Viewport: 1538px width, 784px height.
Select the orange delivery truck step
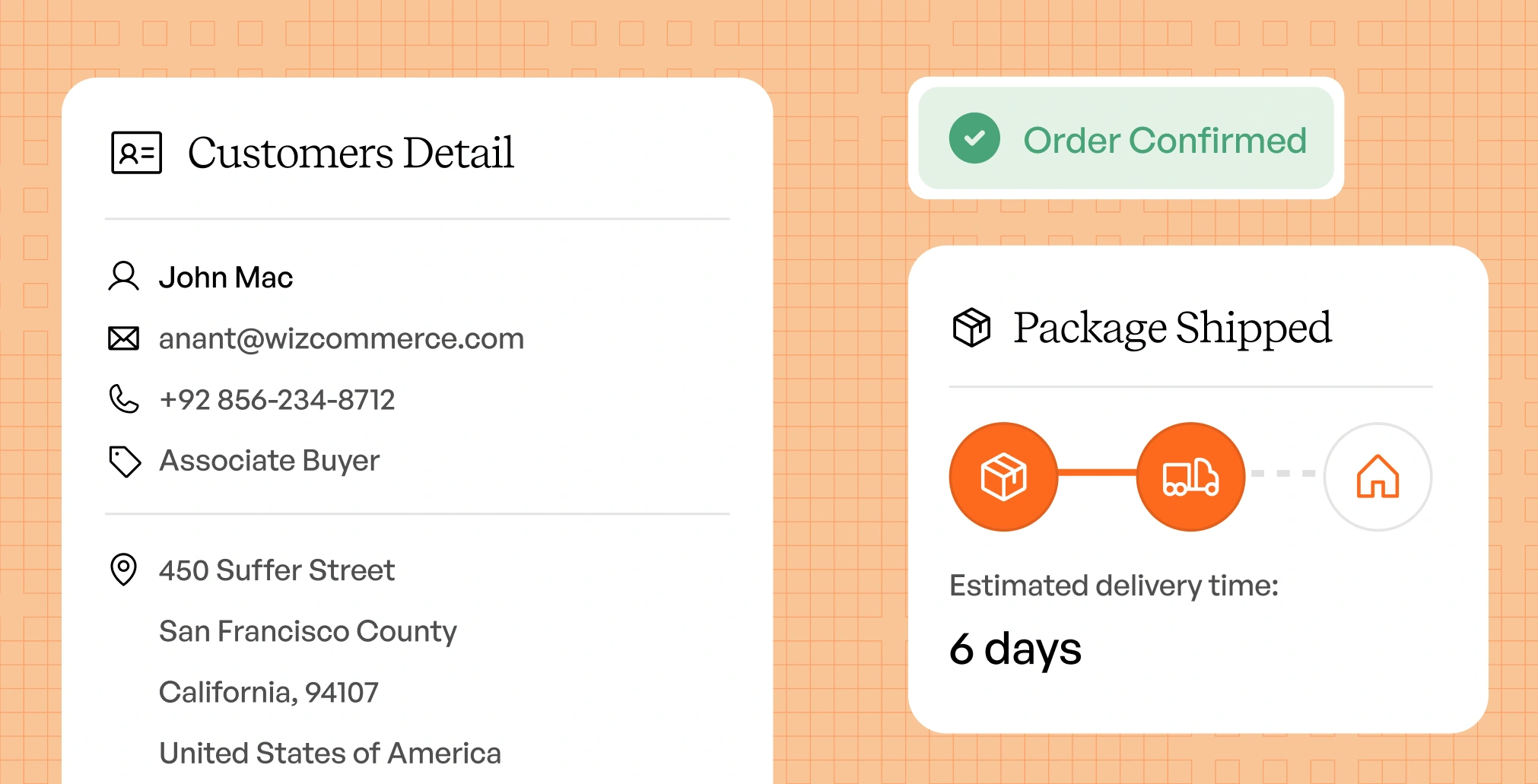coord(1190,477)
